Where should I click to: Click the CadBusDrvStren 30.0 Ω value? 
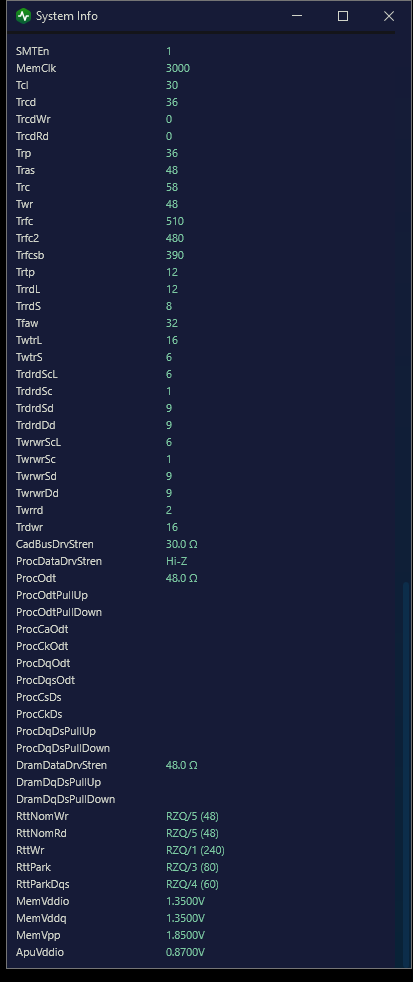pyautogui.click(x=182, y=544)
